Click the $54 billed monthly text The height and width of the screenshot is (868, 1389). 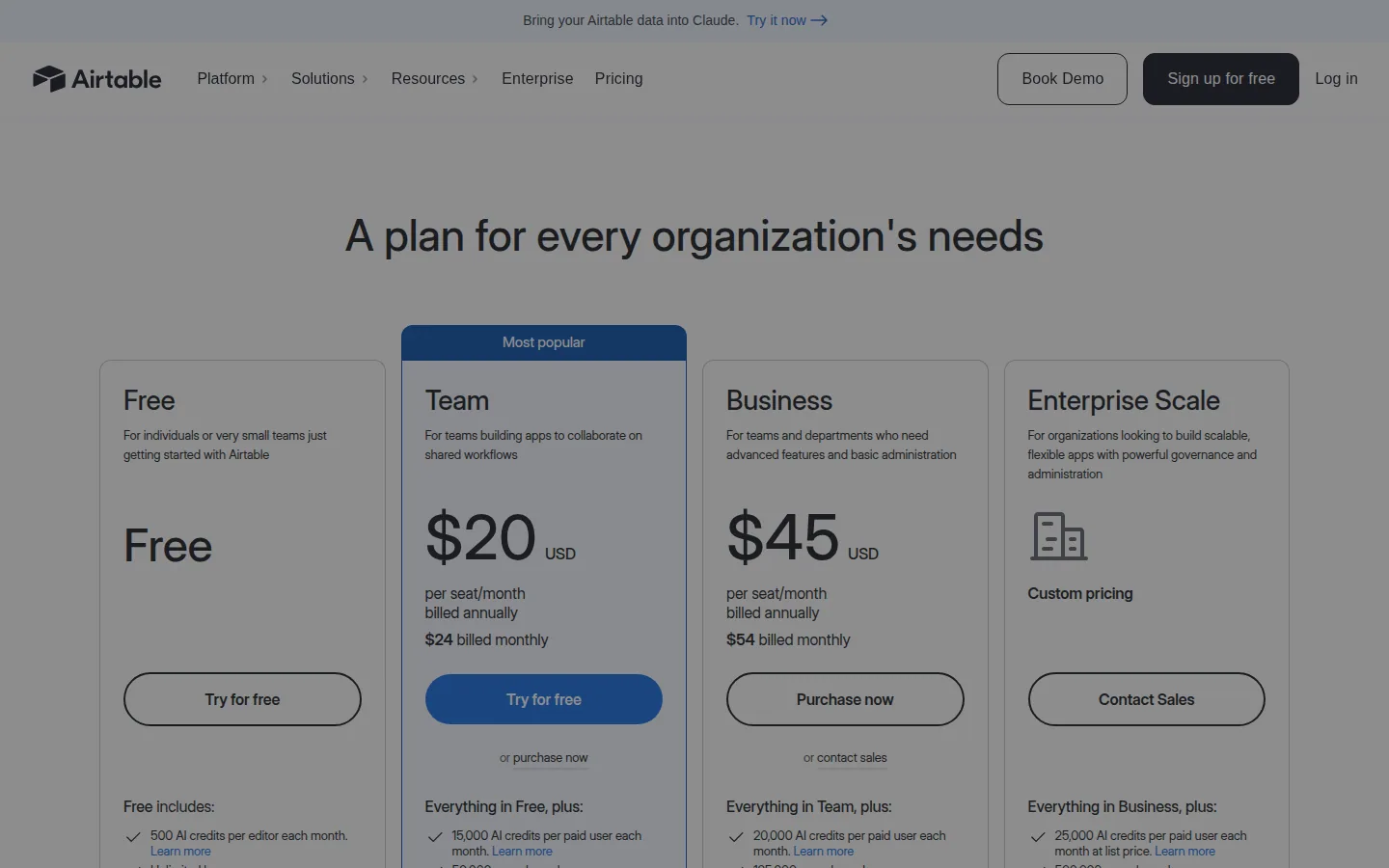(x=788, y=639)
